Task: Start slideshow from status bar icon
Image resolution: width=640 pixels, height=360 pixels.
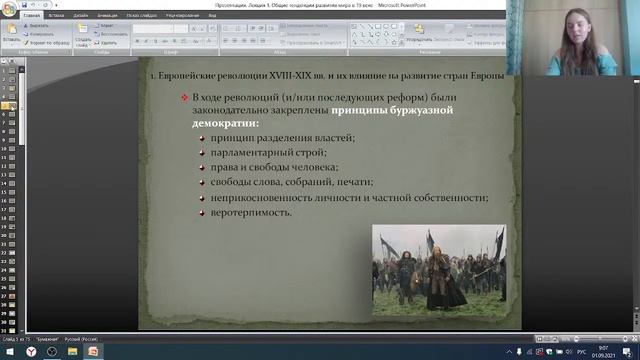Action: [555, 339]
